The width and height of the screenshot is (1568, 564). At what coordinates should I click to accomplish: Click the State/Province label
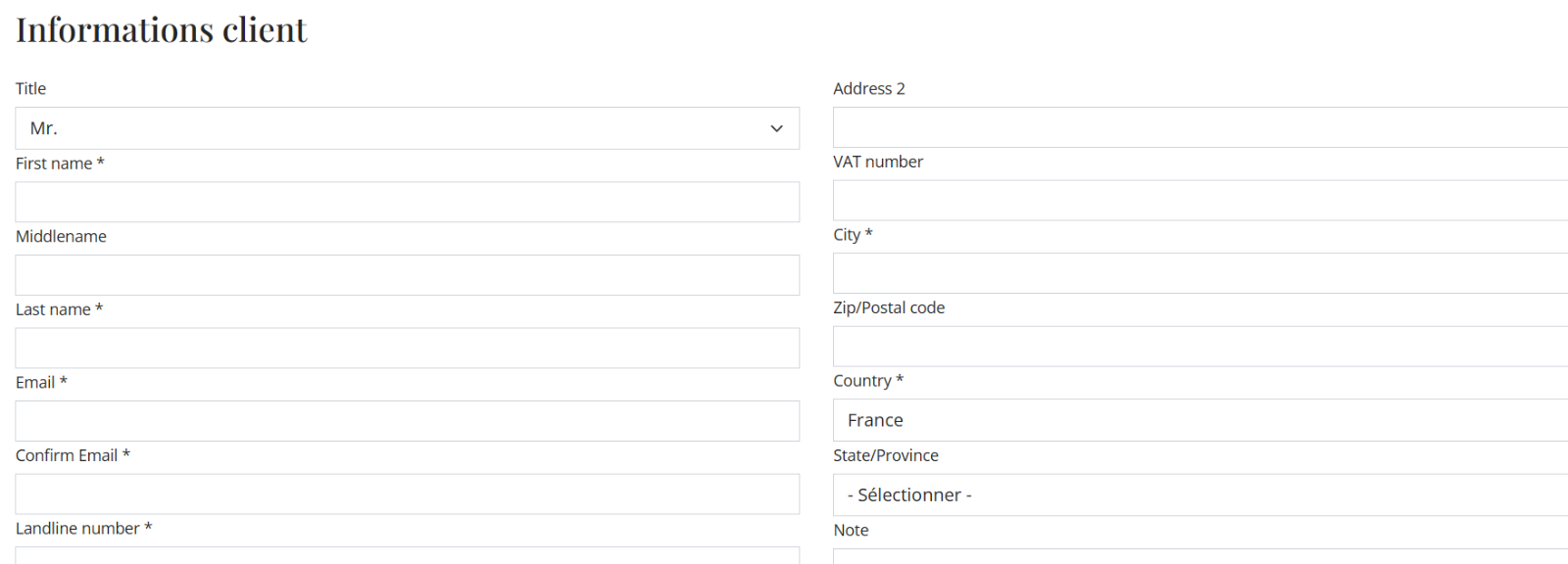(886, 455)
